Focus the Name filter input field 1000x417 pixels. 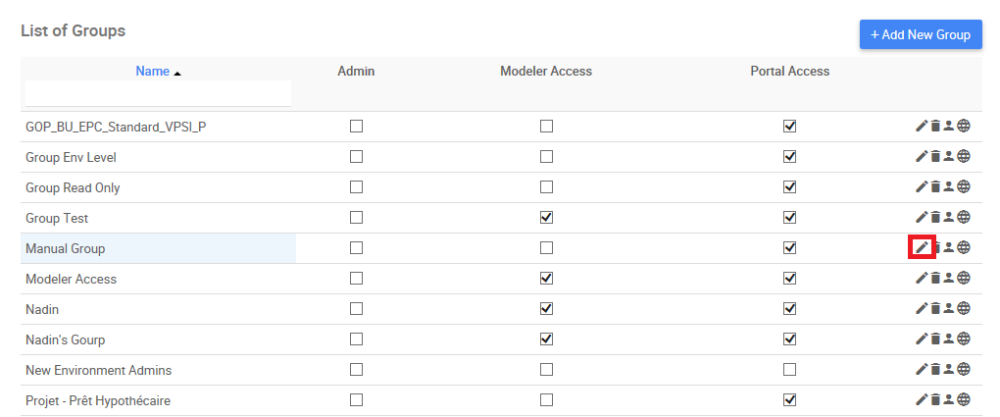point(158,93)
